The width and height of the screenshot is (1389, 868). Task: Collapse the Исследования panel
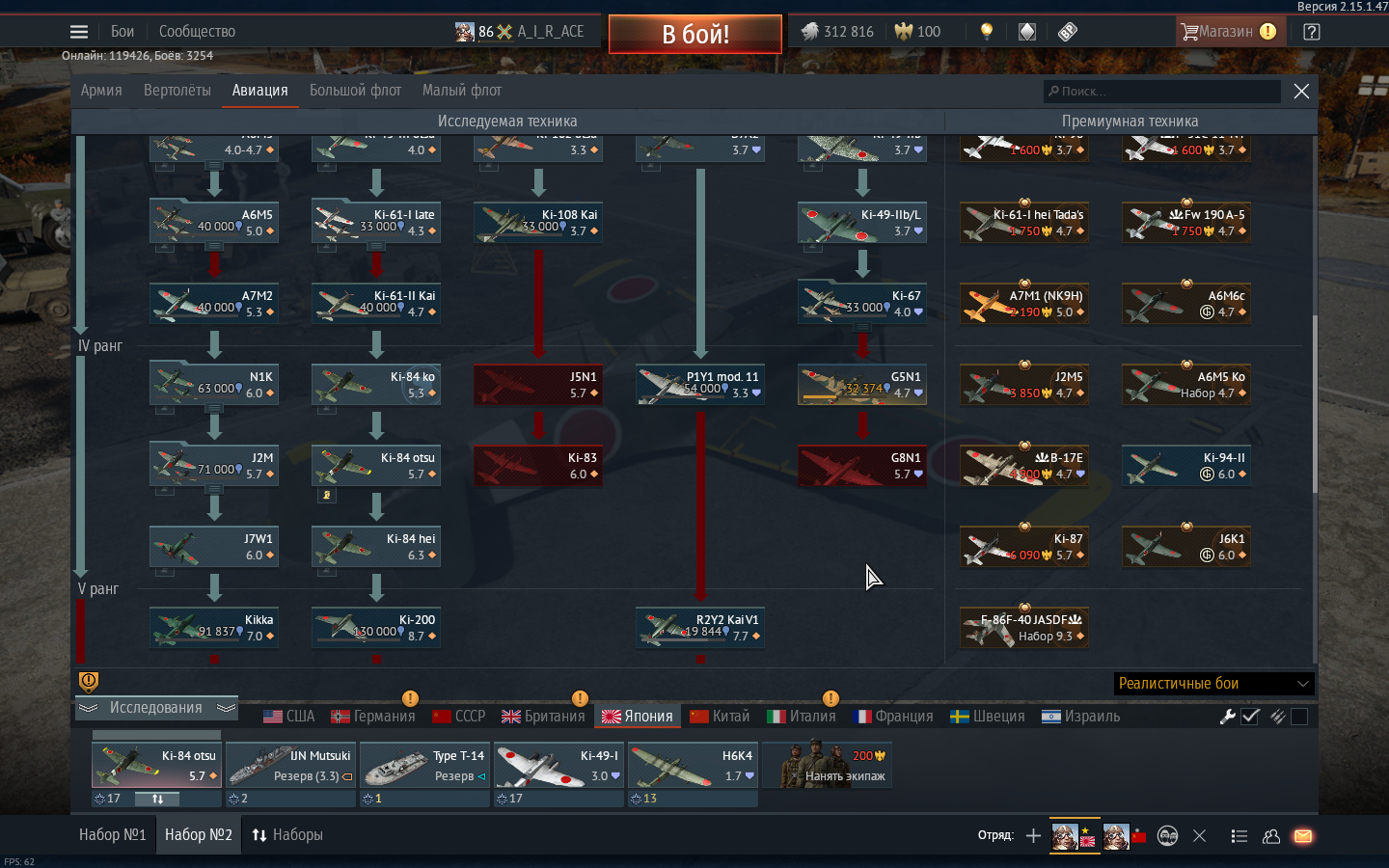coord(156,708)
